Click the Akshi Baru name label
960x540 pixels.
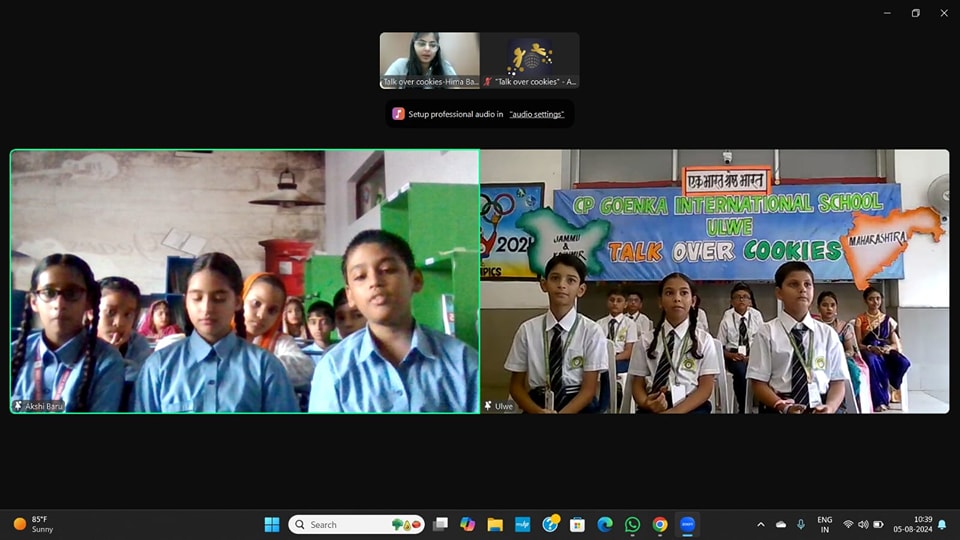pos(44,407)
